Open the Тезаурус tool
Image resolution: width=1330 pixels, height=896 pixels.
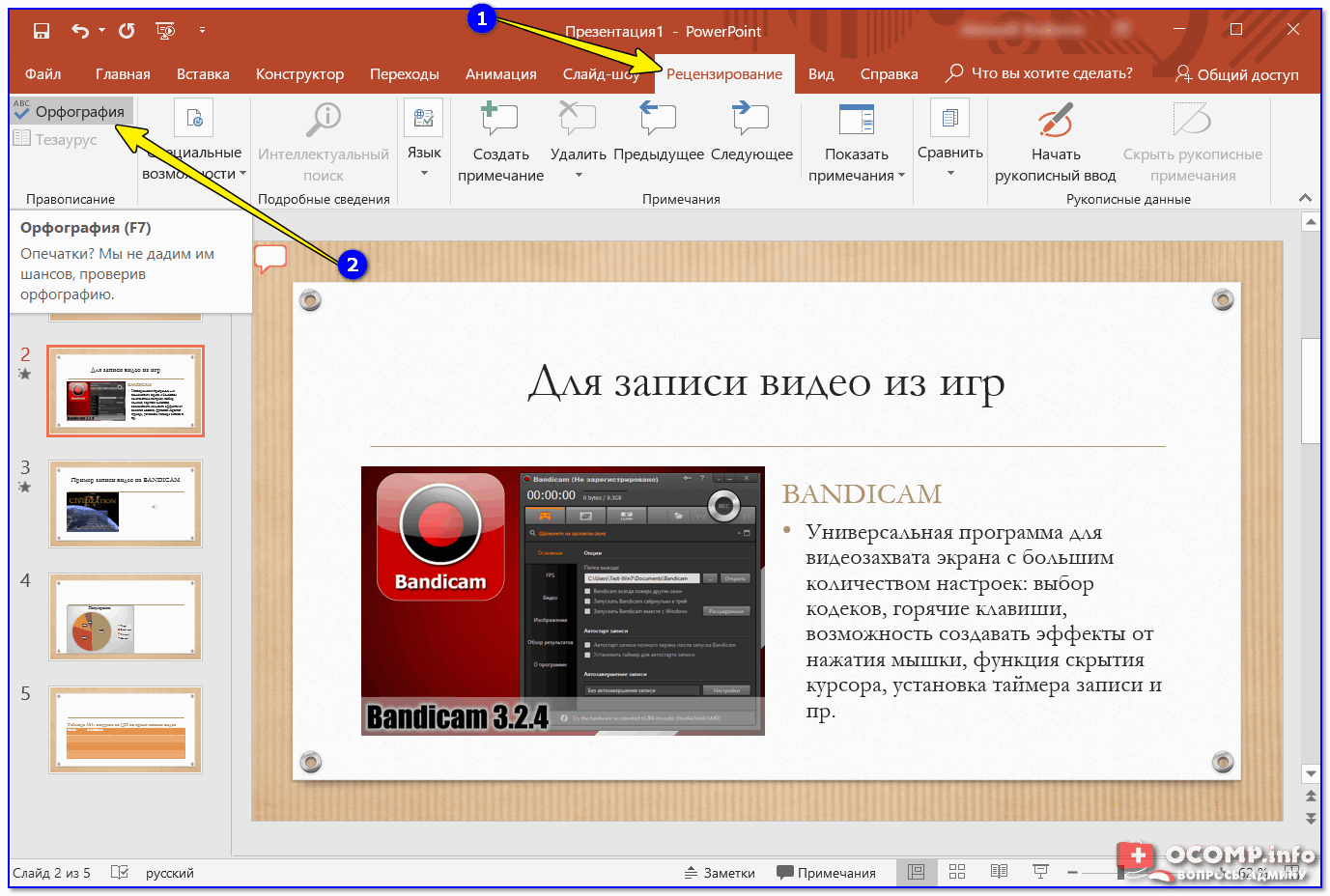click(56, 139)
